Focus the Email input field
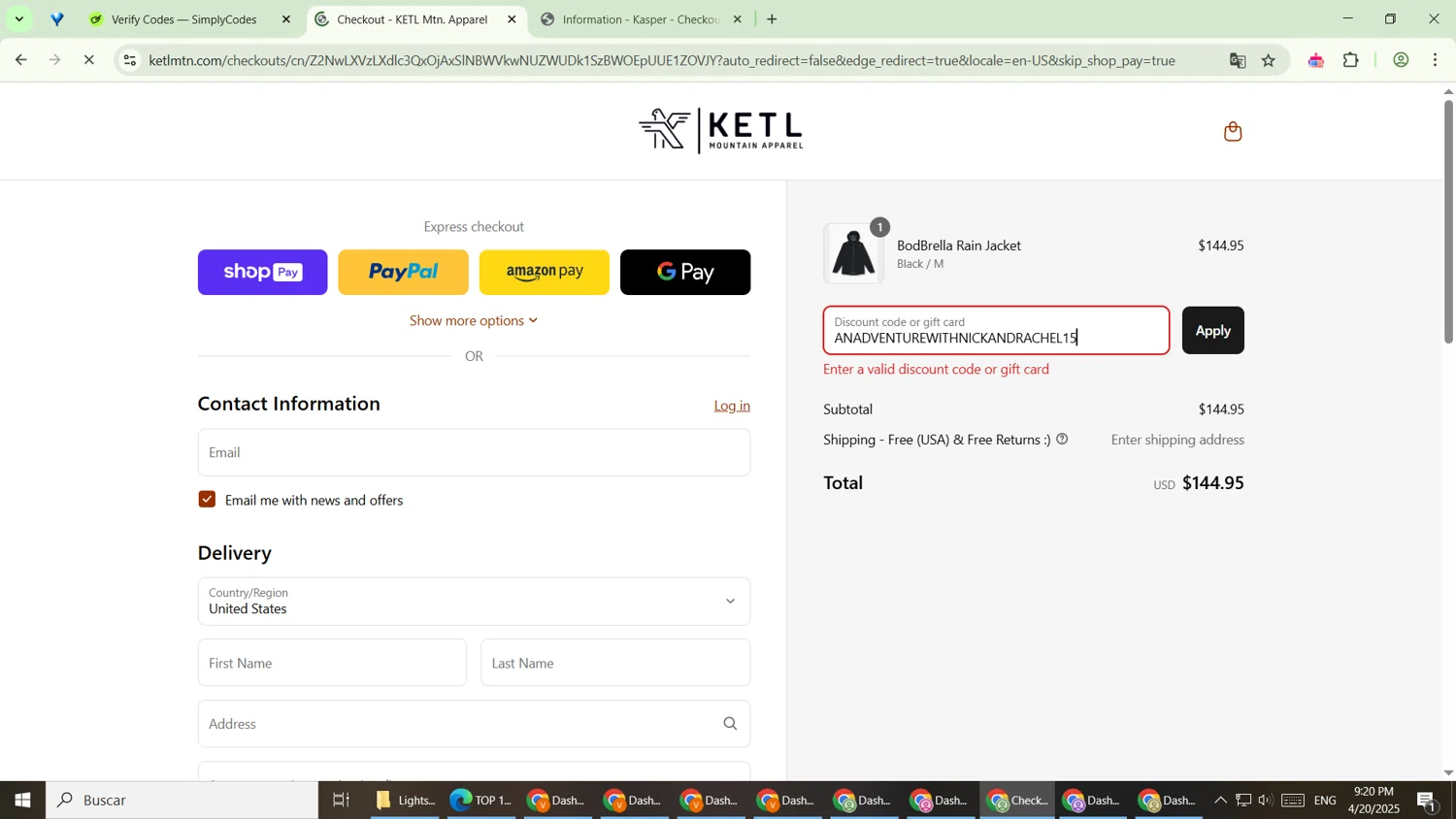This screenshot has width=1456, height=819. pos(474,452)
